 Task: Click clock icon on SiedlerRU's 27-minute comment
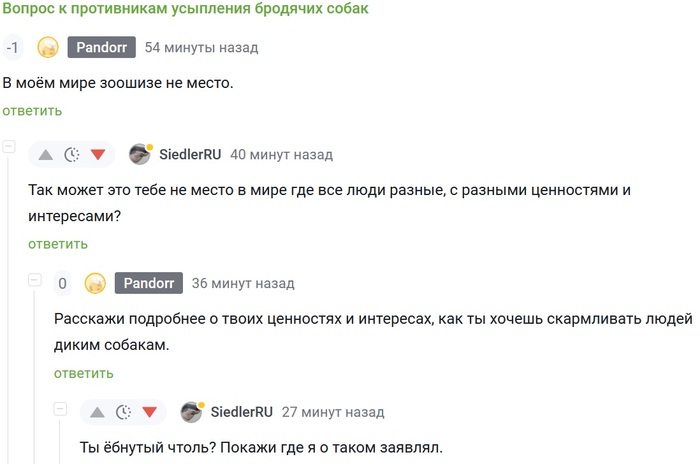[x=124, y=412]
